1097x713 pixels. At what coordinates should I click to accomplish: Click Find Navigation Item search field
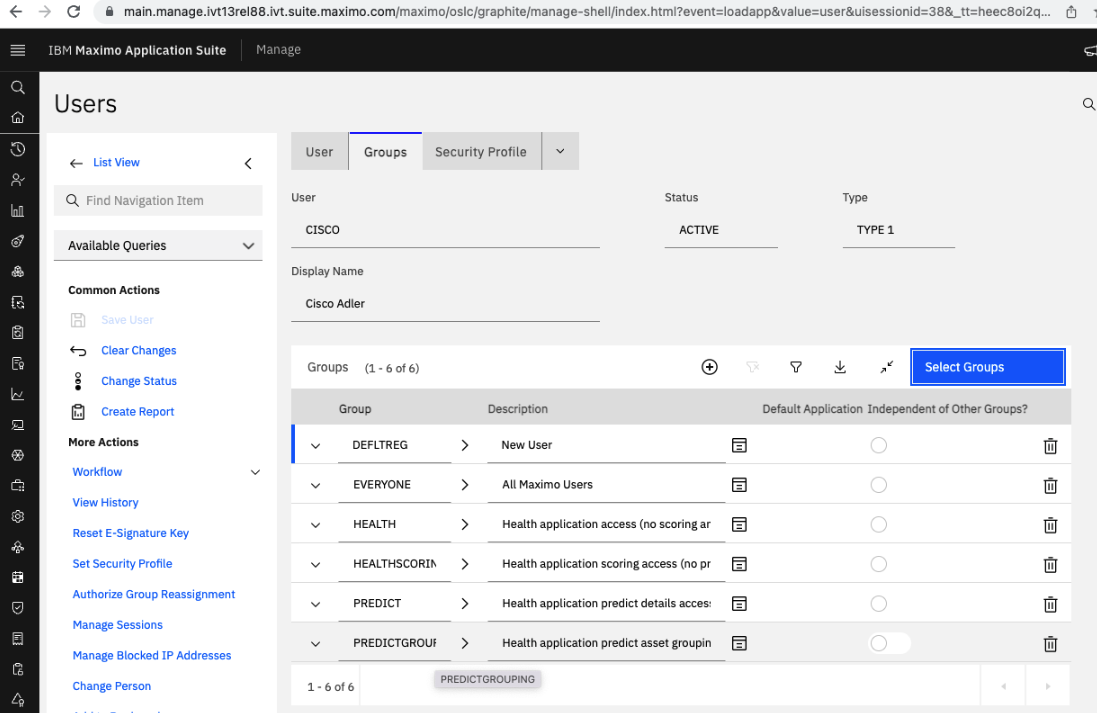tap(158, 201)
